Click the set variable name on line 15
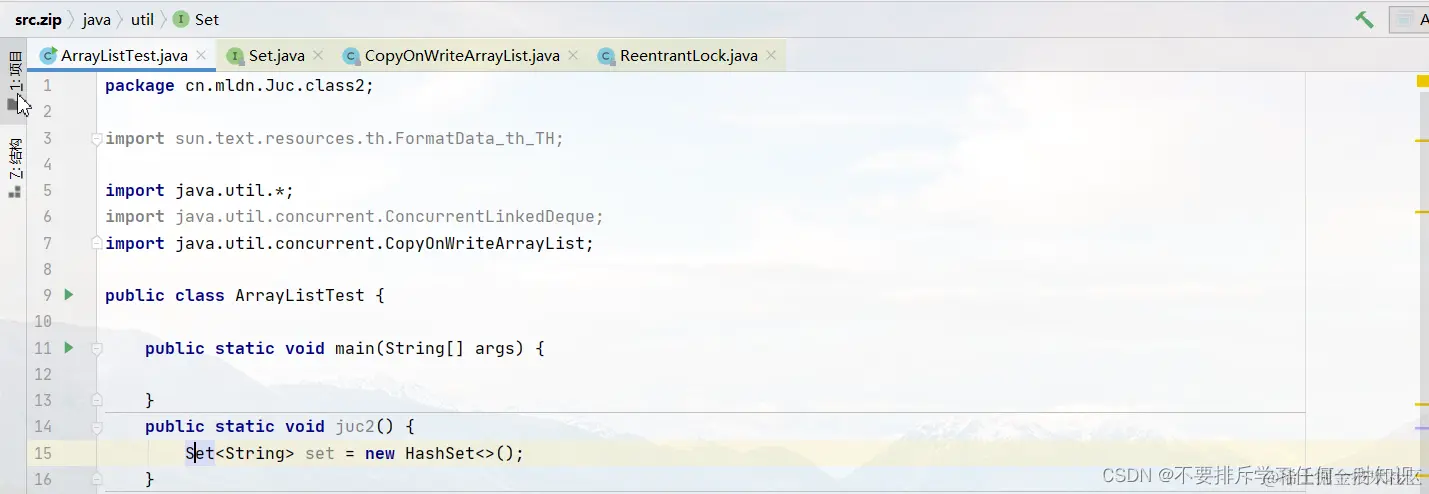Viewport: 1429px width, 494px height. tap(320, 454)
